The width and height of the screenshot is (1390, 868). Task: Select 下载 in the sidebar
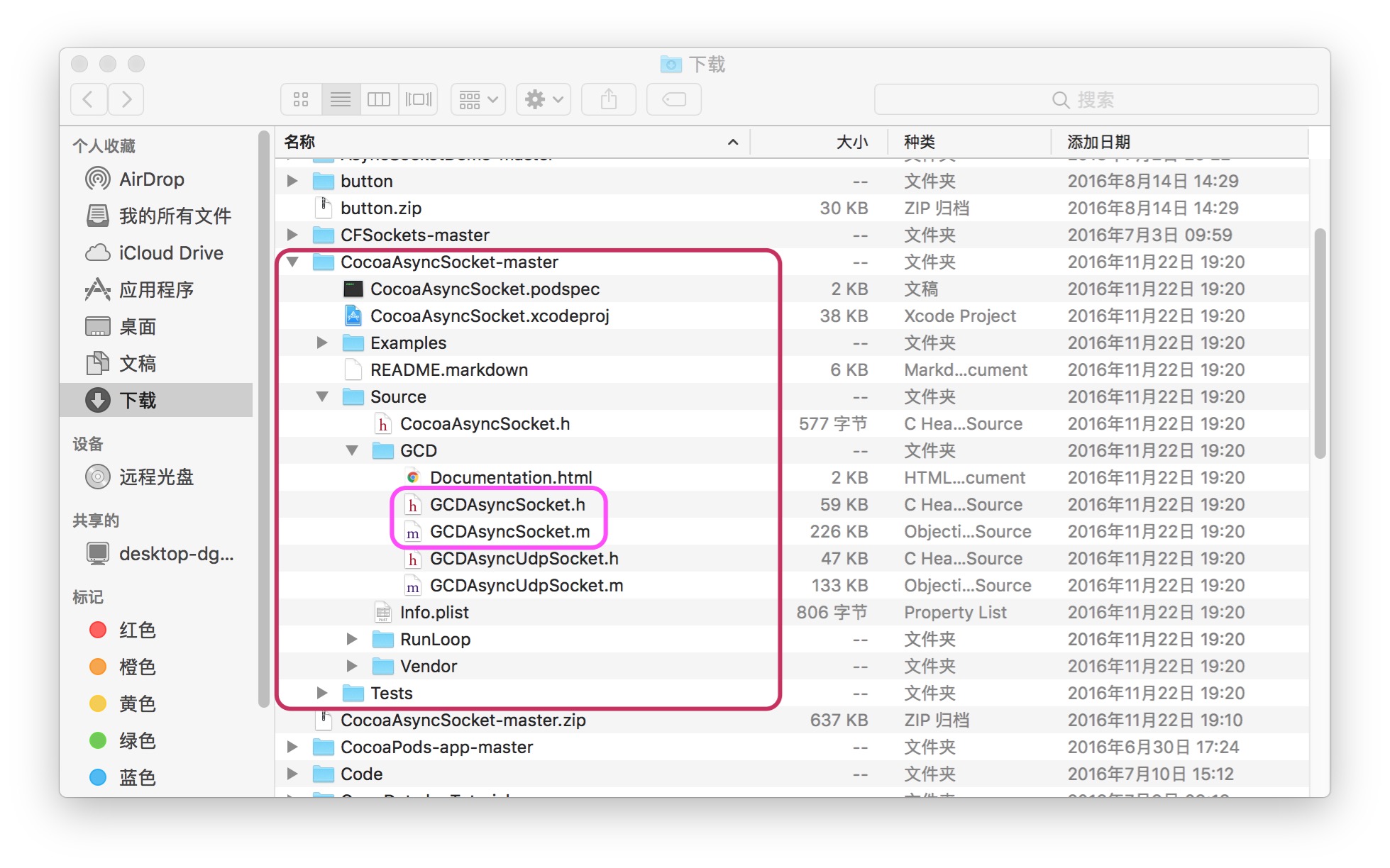pos(156,400)
